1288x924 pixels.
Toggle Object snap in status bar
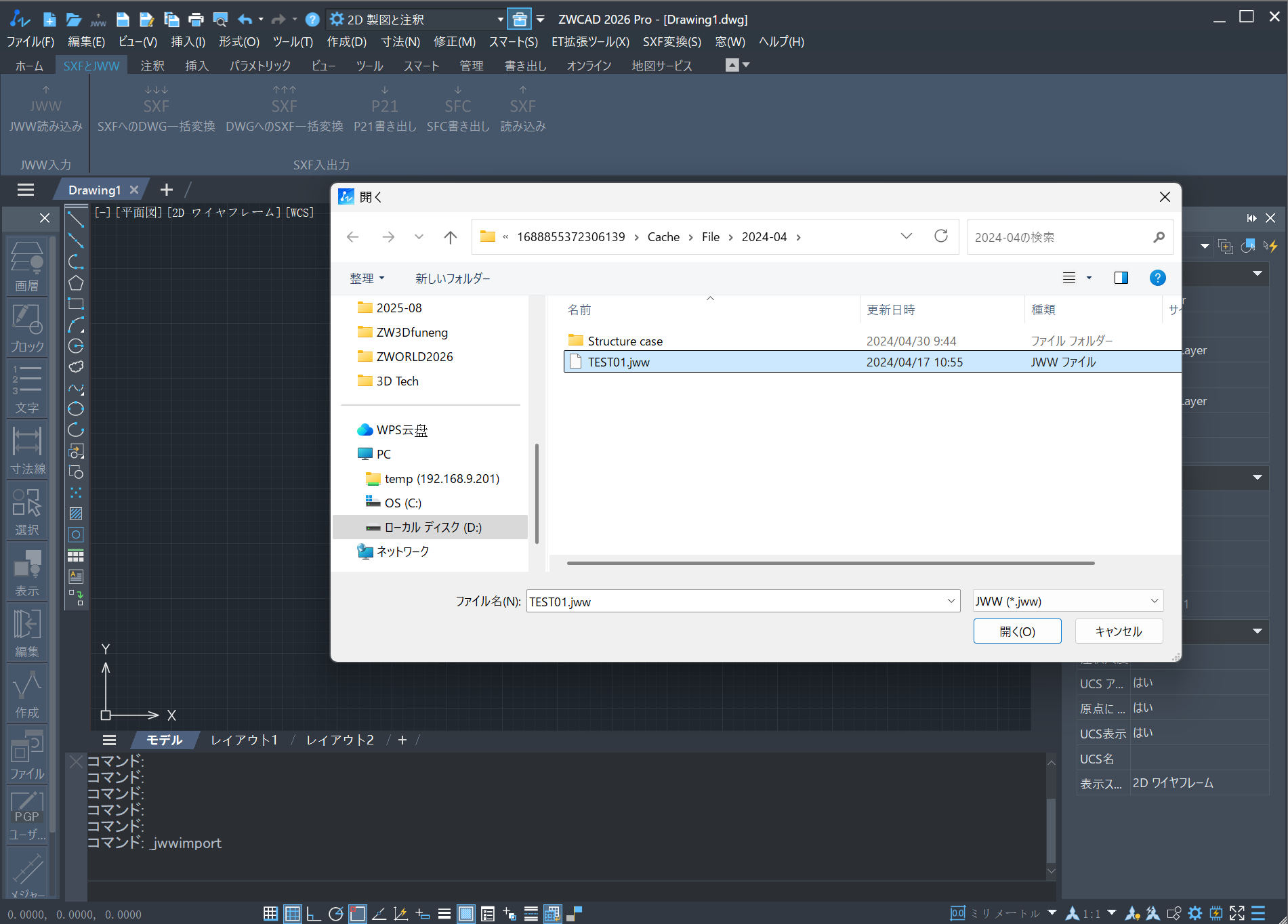[357, 914]
